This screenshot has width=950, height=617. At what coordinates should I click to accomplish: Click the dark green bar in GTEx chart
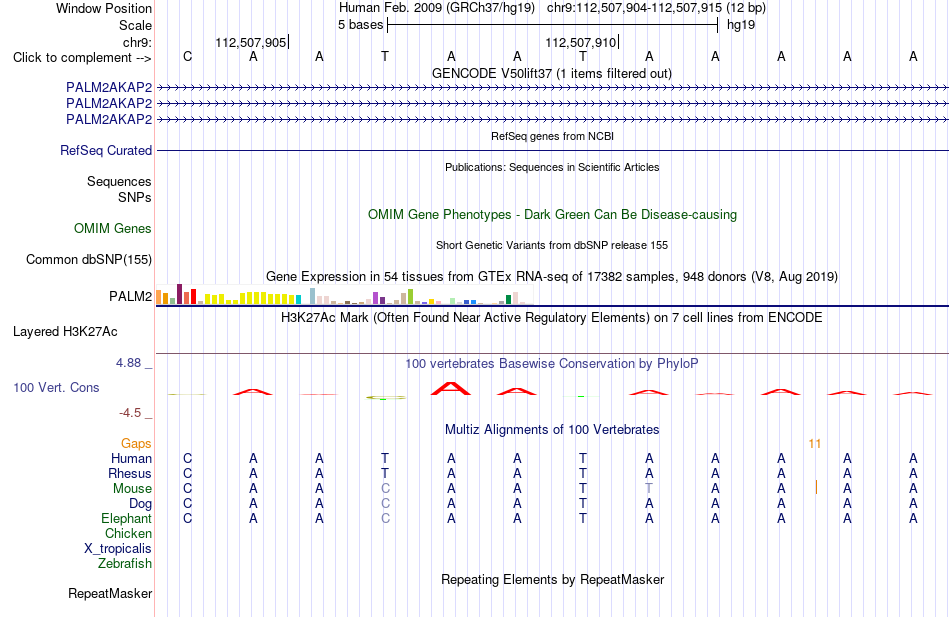tap(508, 299)
